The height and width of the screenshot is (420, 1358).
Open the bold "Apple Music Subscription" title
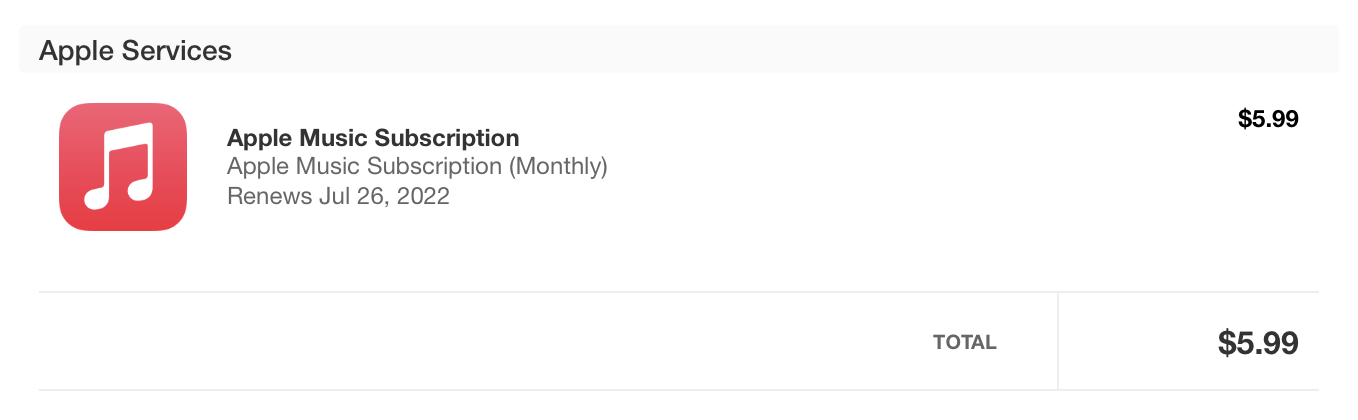[x=373, y=138]
